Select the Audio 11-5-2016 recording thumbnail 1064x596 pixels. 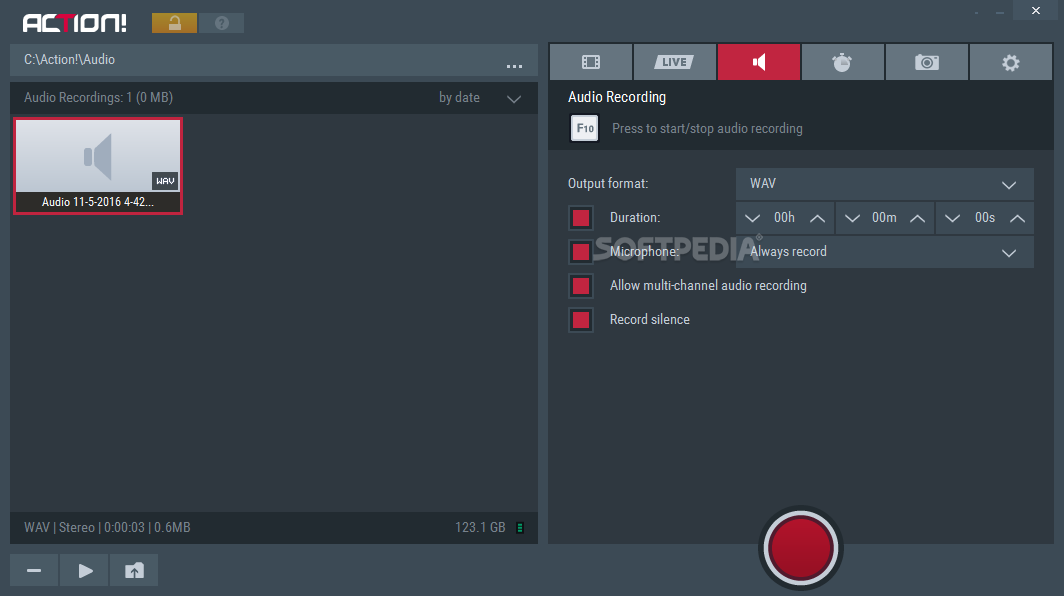(x=98, y=166)
